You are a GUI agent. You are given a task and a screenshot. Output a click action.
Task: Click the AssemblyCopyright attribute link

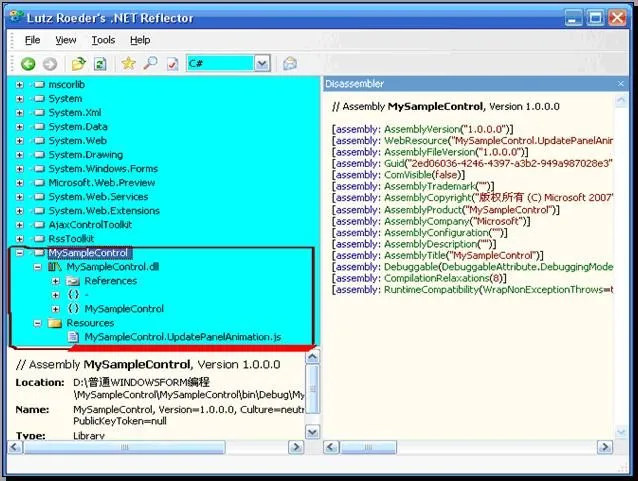point(427,198)
